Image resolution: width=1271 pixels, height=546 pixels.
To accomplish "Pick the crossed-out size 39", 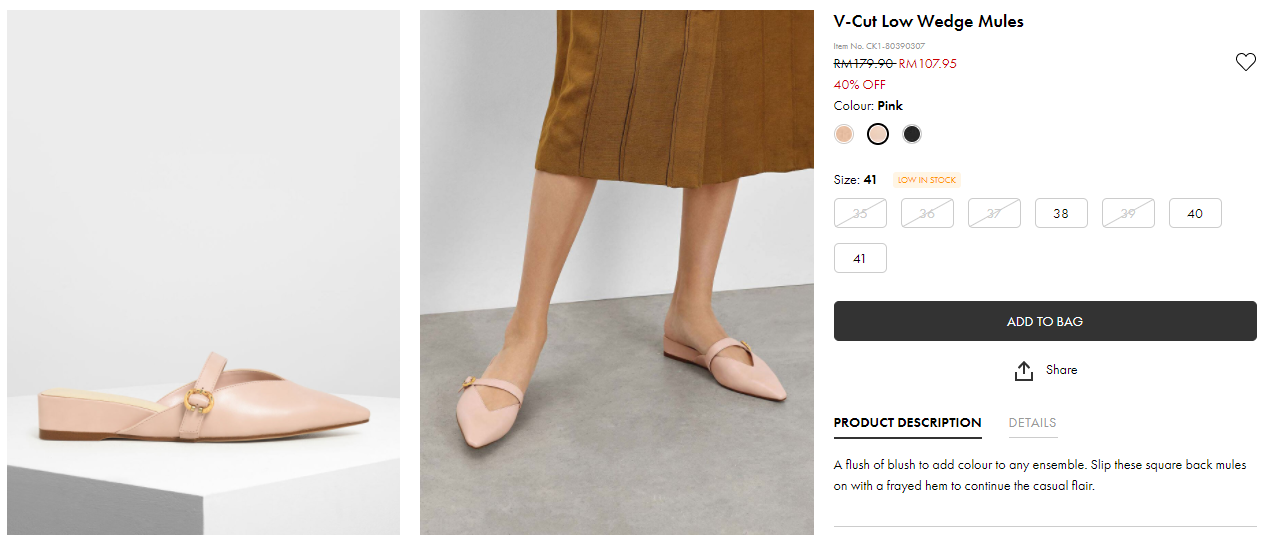I will point(1128,213).
